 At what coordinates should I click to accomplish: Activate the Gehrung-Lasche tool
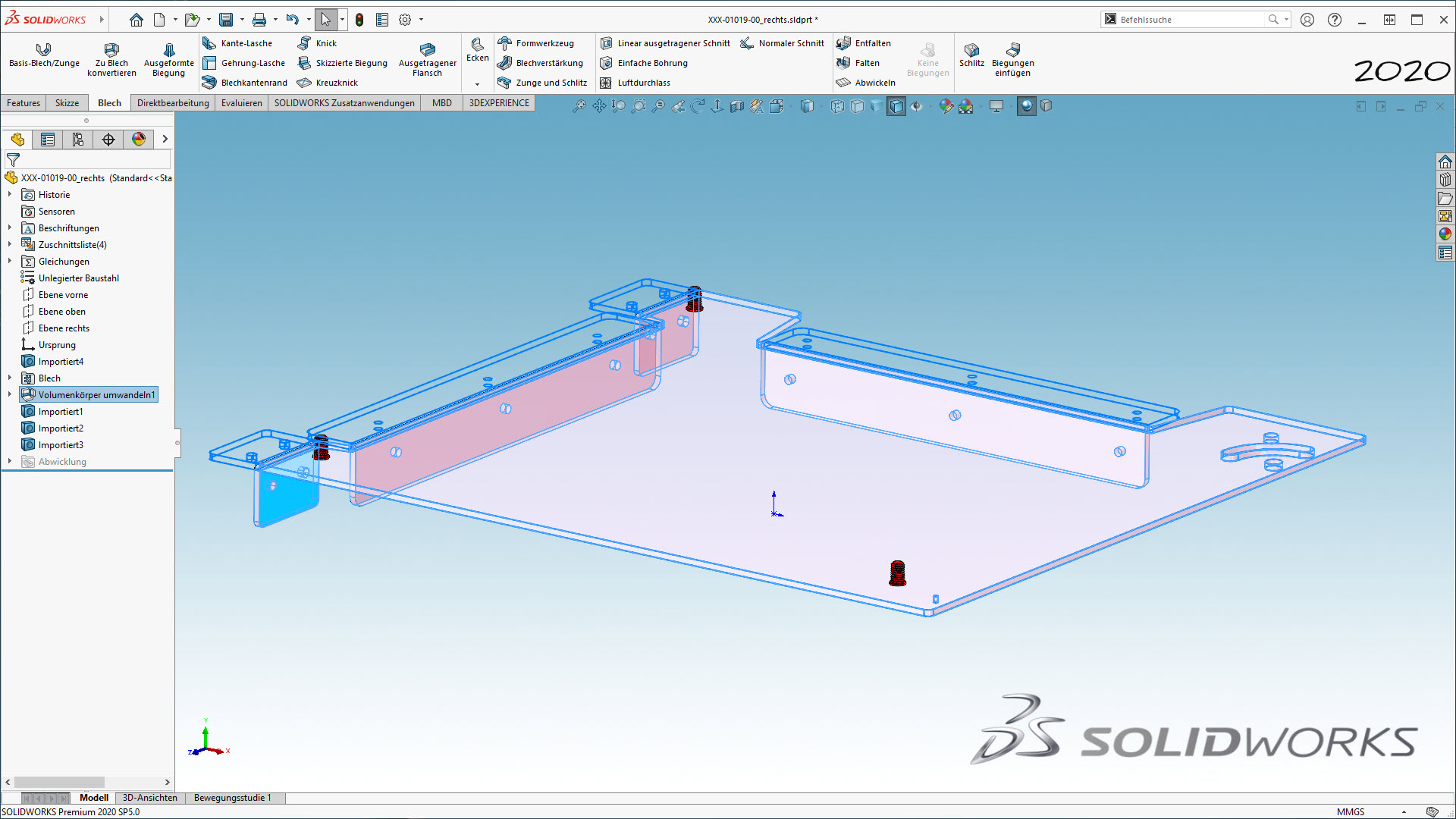point(244,63)
